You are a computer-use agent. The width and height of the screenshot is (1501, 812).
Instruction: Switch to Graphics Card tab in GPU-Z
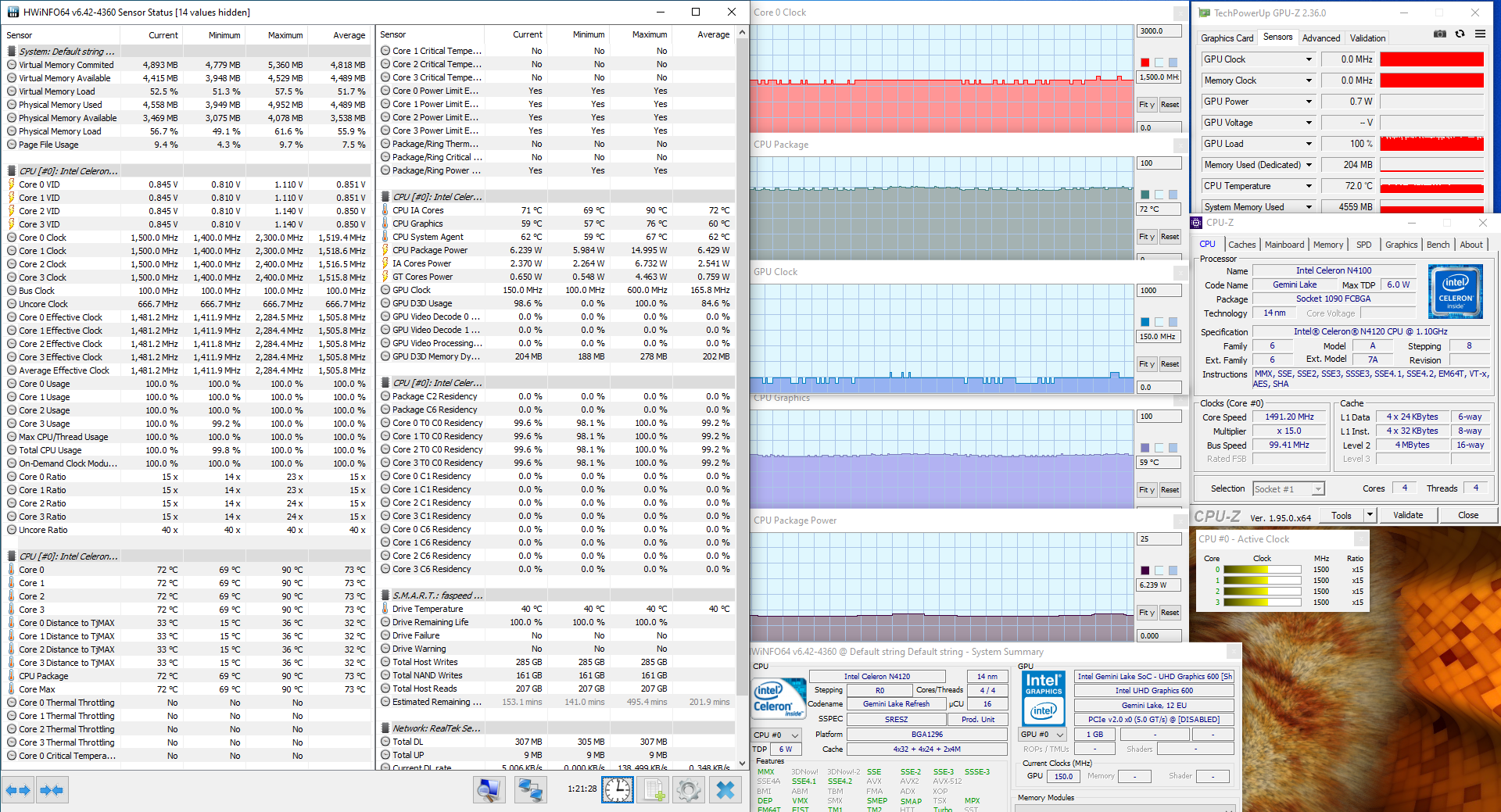[1227, 38]
